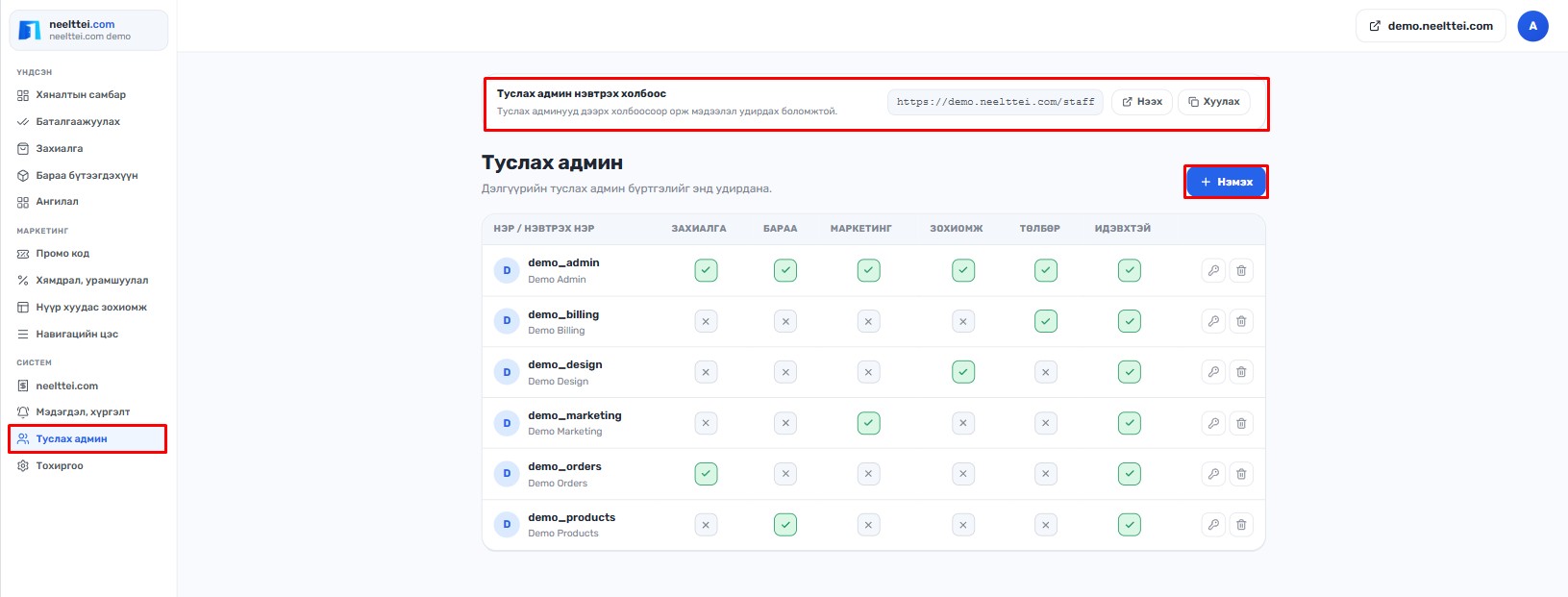Viewport: 1568px width, 597px height.
Task: Click the staff login URL field
Action: pyautogui.click(x=995, y=102)
